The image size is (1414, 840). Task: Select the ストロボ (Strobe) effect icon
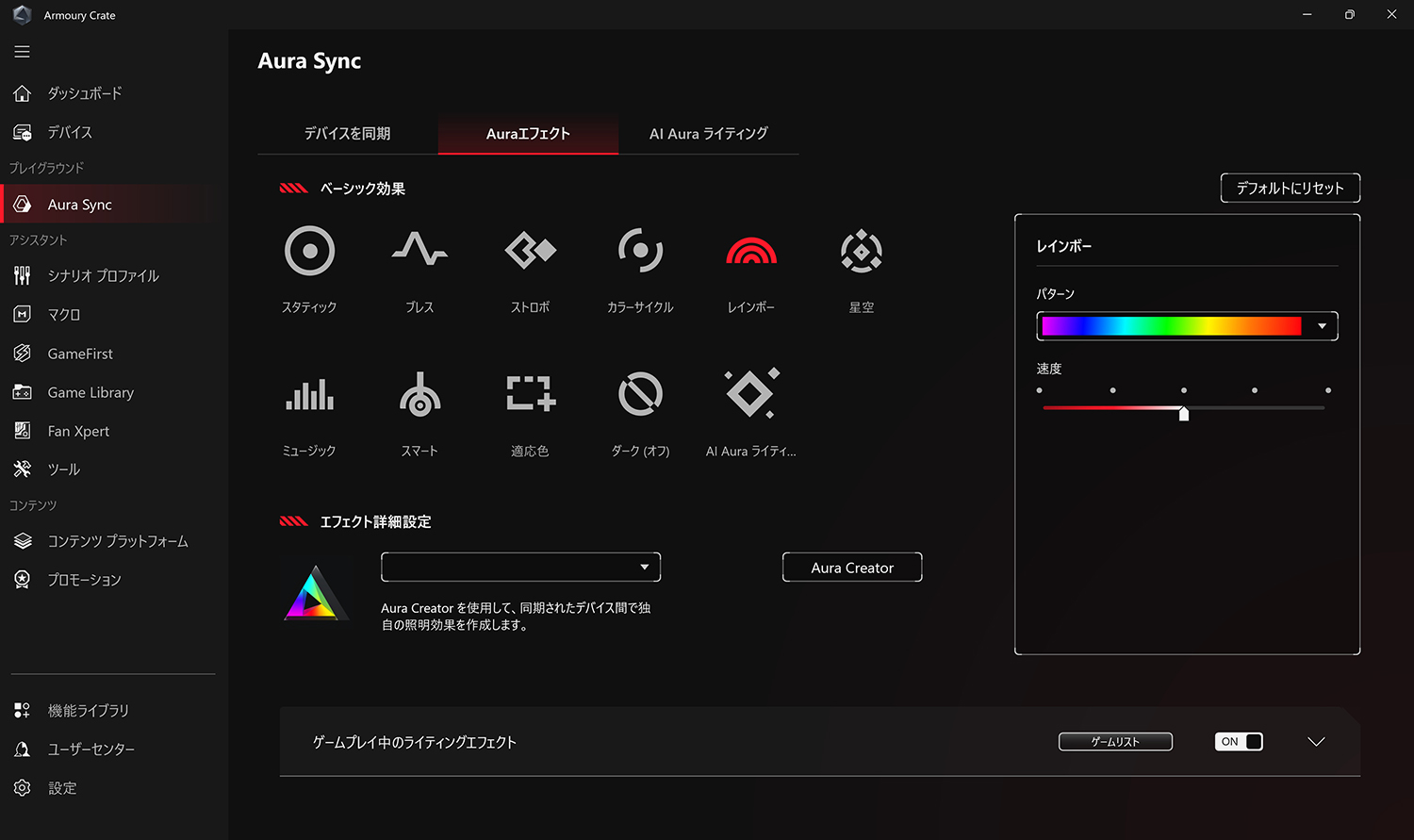point(530,250)
